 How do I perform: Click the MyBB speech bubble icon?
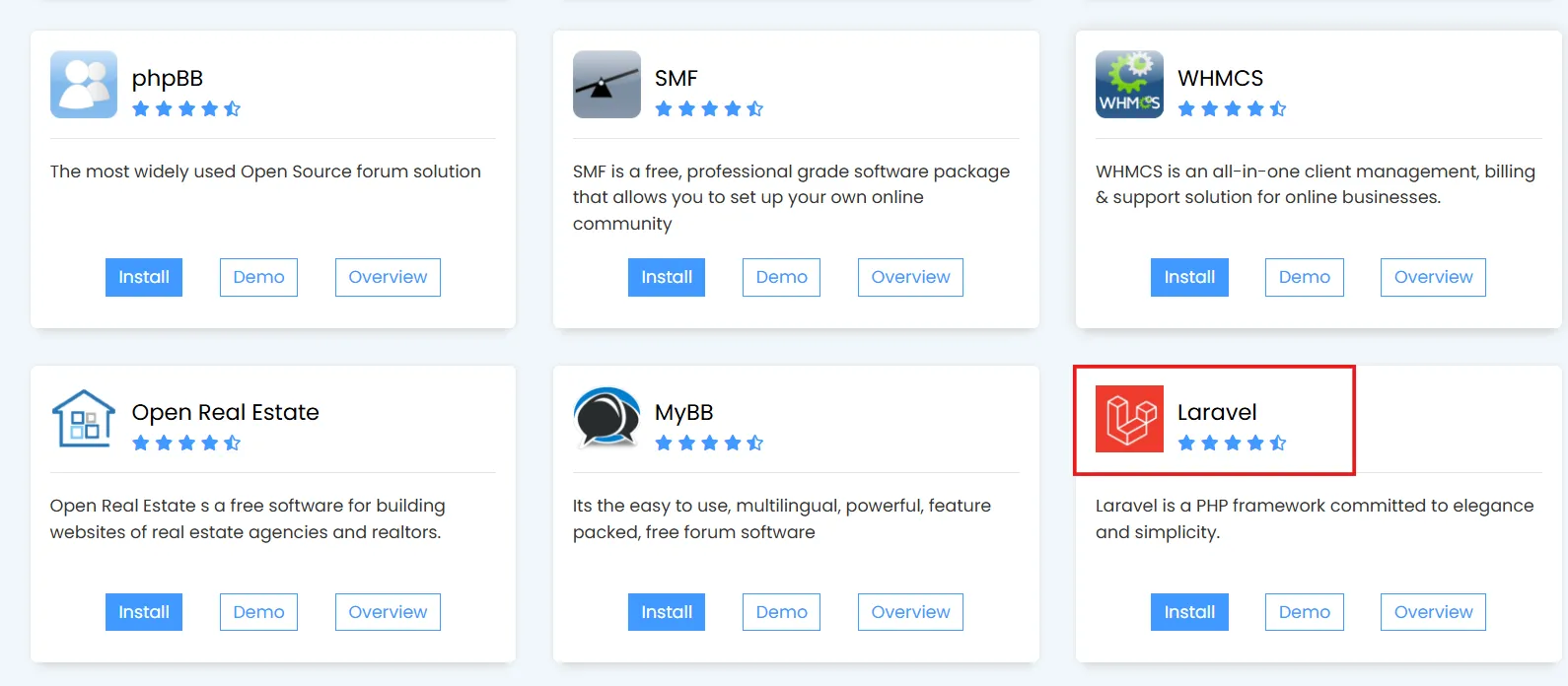606,419
